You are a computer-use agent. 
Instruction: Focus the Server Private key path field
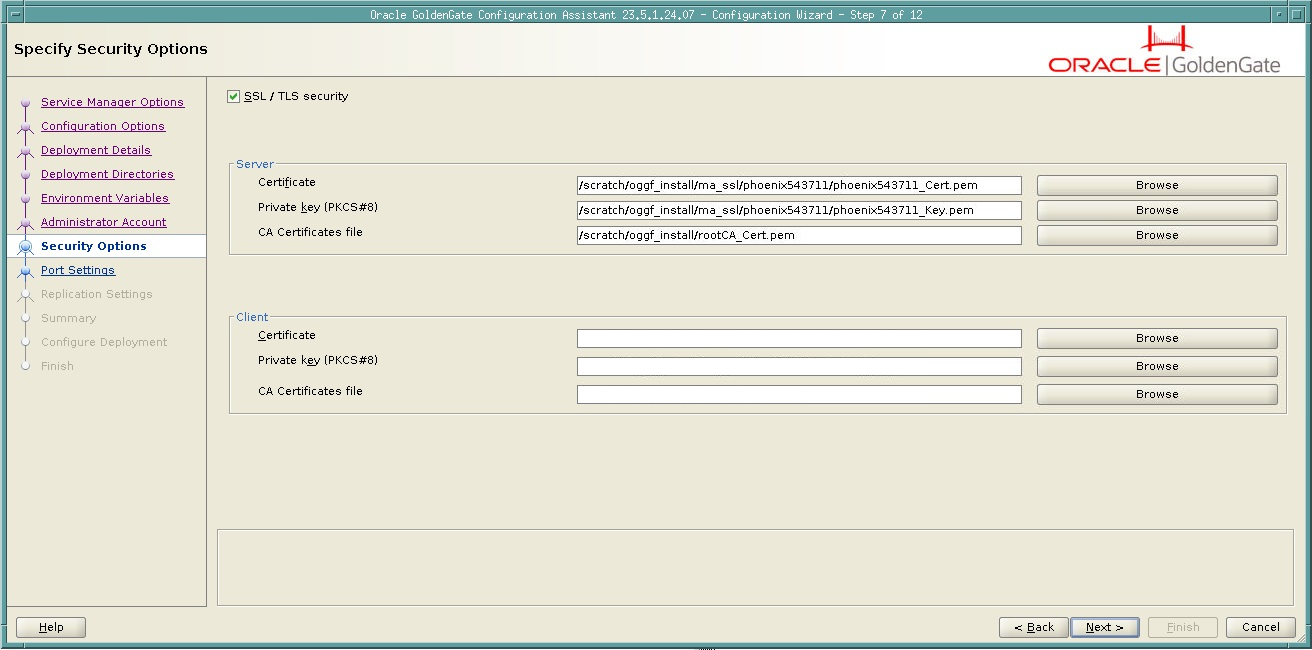(799, 210)
